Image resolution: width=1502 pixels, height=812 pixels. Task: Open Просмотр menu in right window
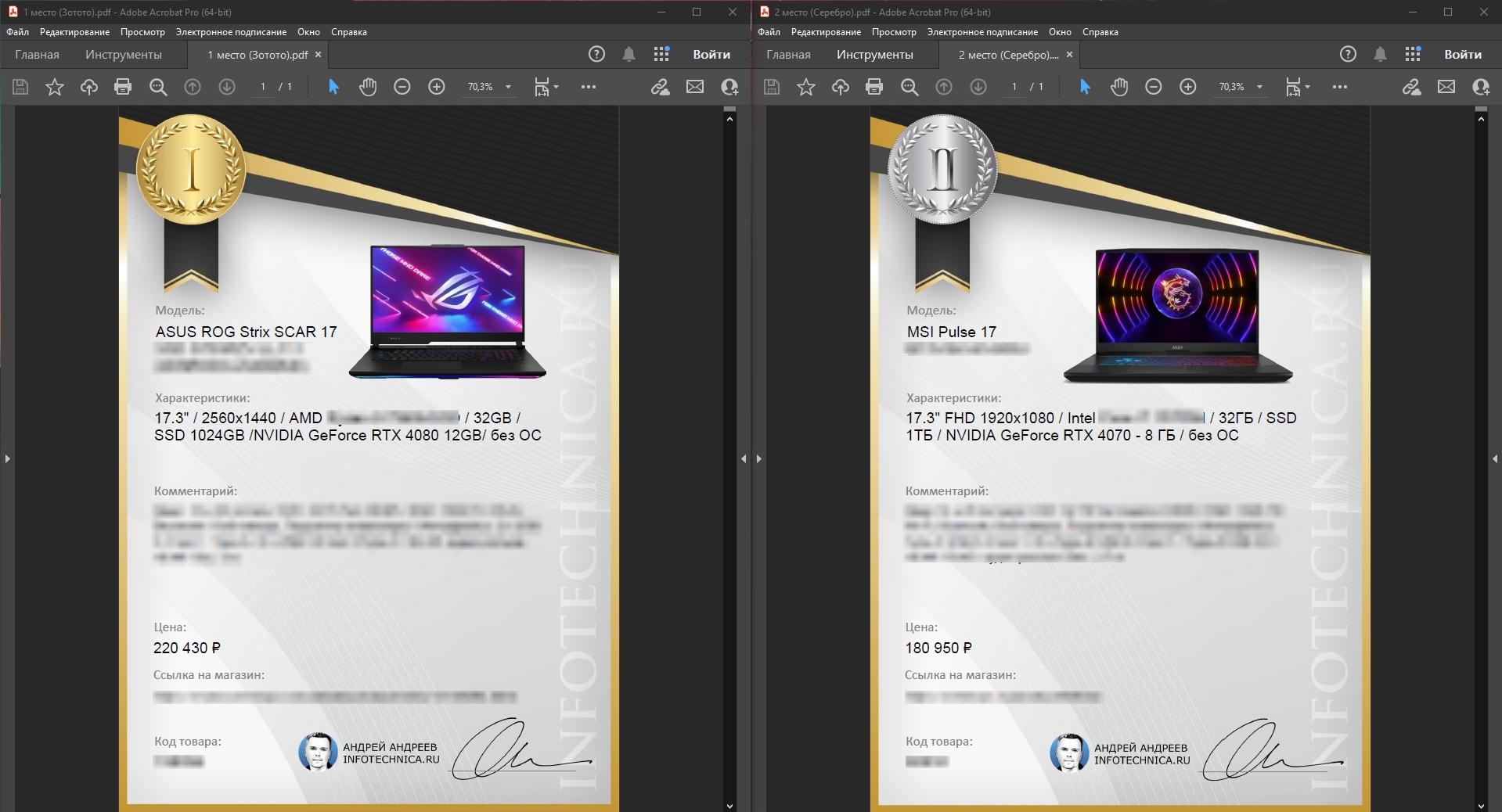click(x=894, y=32)
